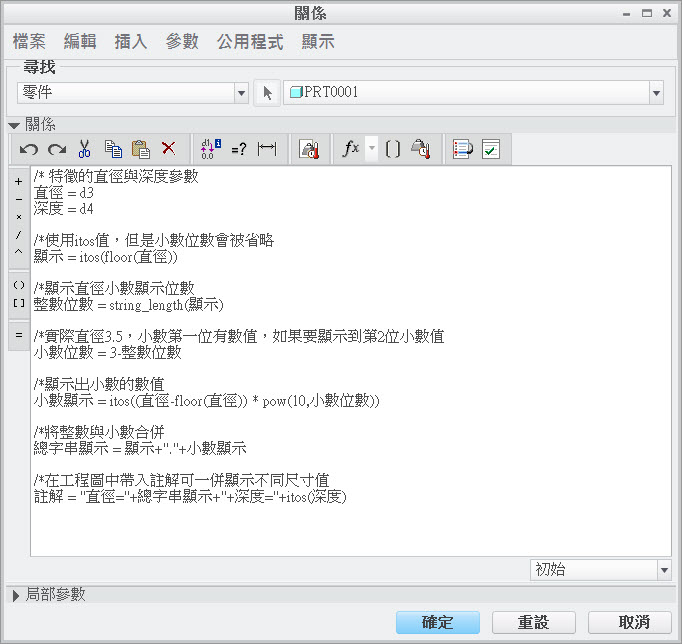Insert multiply operator from side panel
The width and height of the screenshot is (682, 644).
pos(19,217)
